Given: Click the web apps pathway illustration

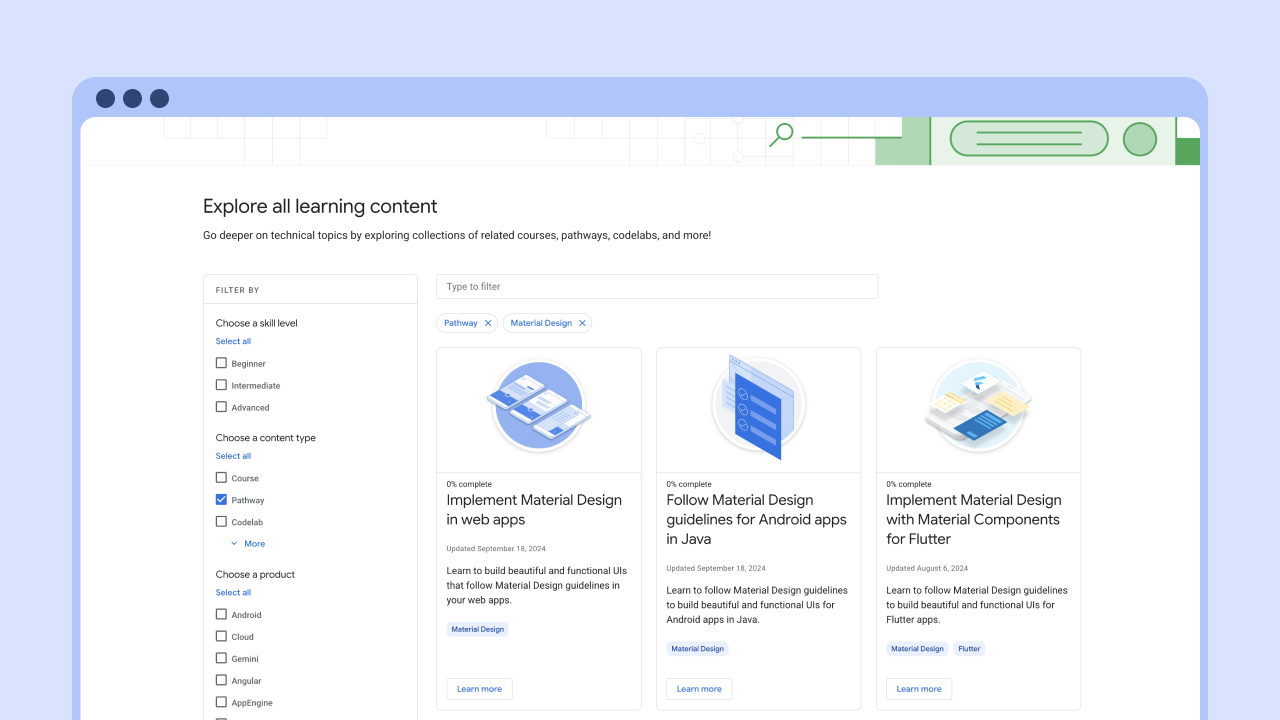Looking at the screenshot, I should click(538, 409).
